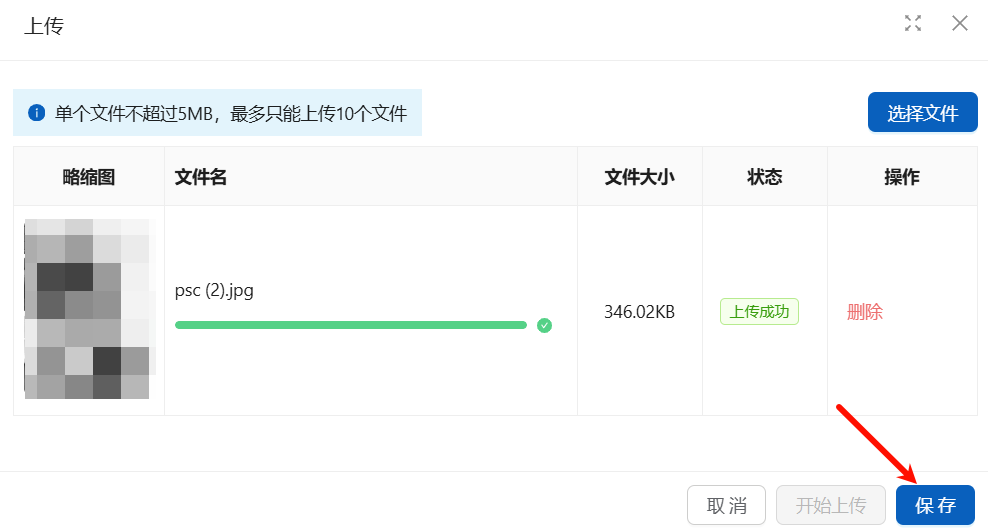Delete the file via 删除 link
988x532 pixels.
(x=865, y=312)
